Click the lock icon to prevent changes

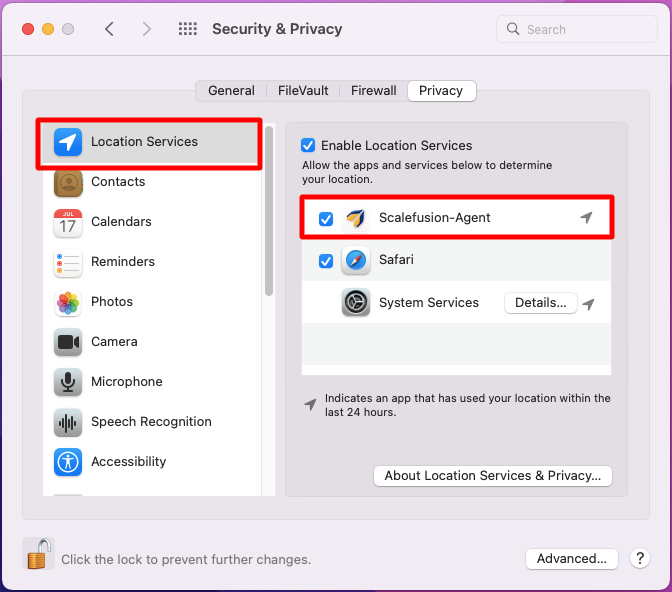pyautogui.click(x=38, y=555)
